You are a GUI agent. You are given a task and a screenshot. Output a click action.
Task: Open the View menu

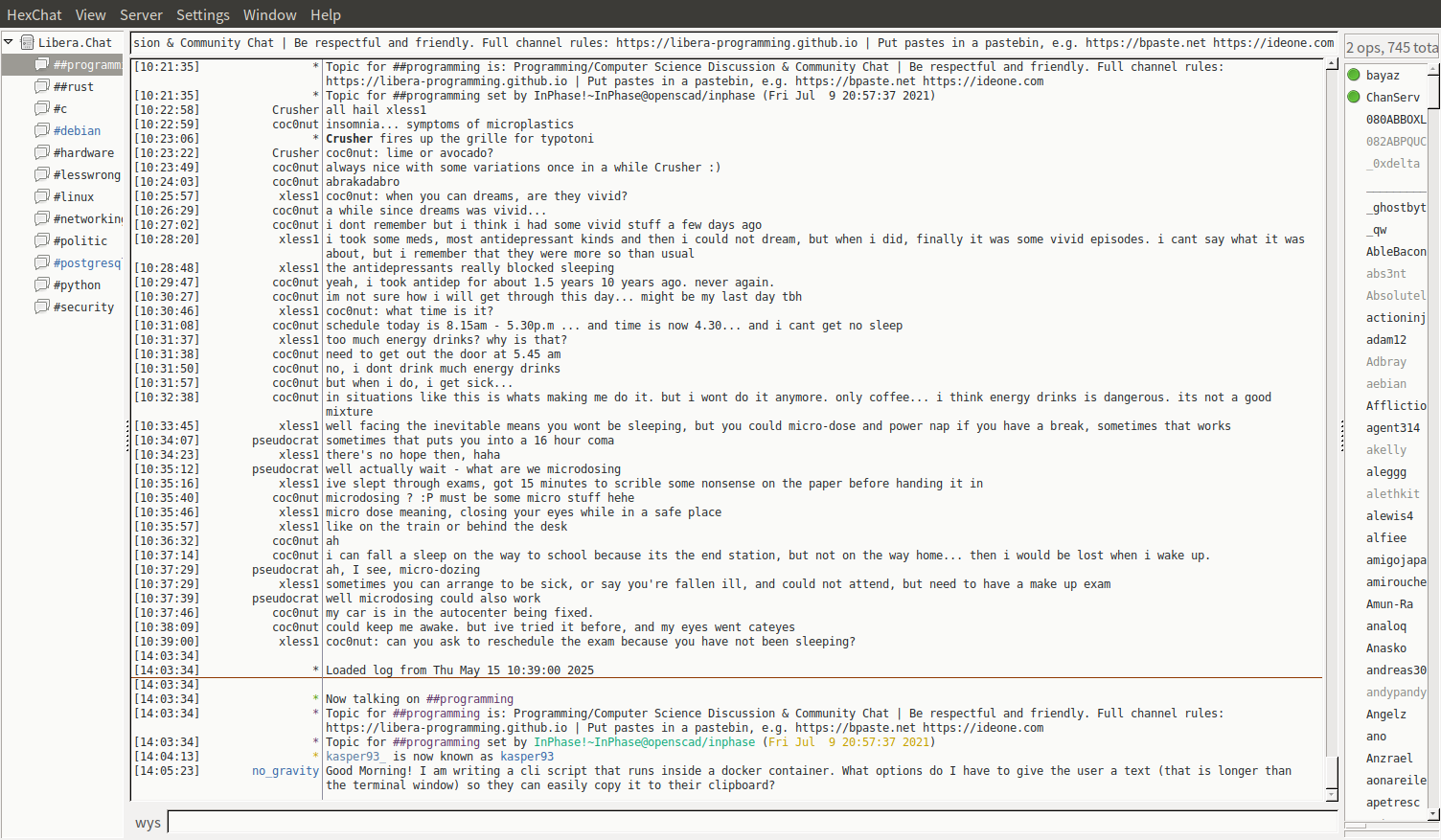(x=91, y=14)
